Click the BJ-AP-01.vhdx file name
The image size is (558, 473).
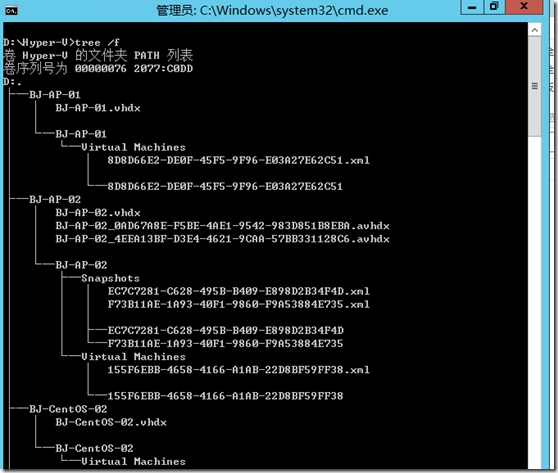click(x=98, y=108)
